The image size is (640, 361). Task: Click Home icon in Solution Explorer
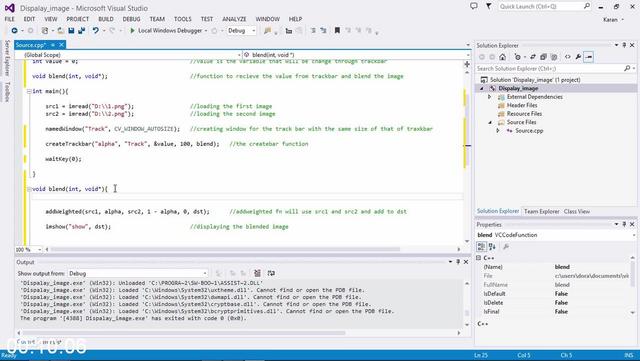click(x=502, y=57)
